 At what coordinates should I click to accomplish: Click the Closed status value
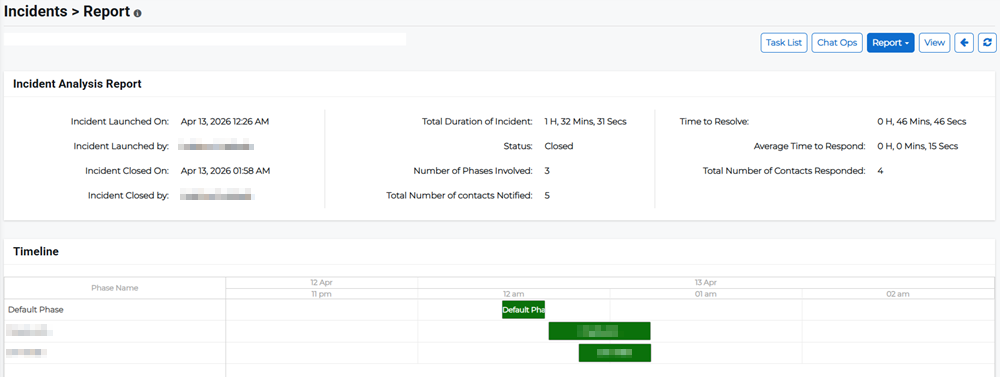[x=559, y=146]
